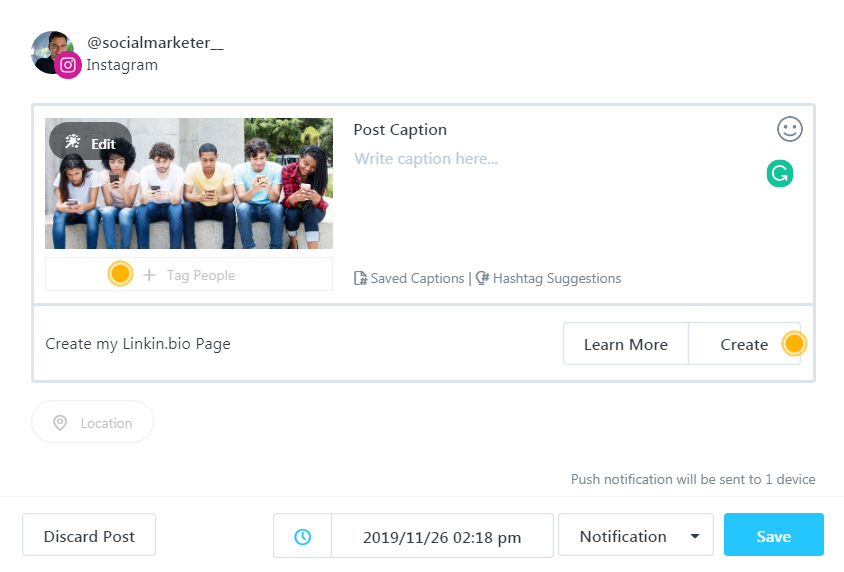Click the plus icon beside Tag People
Image resolution: width=844 pixels, height=572 pixels.
tap(149, 275)
